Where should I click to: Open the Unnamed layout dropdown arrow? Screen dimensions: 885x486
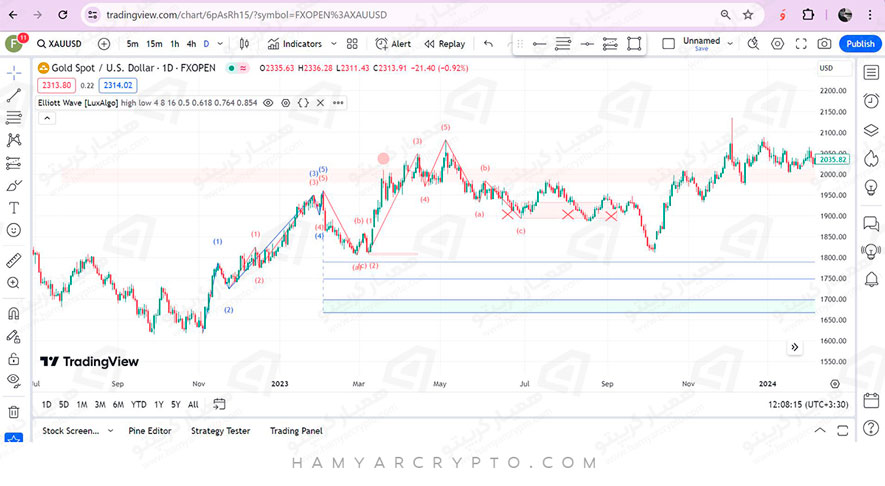(x=731, y=44)
